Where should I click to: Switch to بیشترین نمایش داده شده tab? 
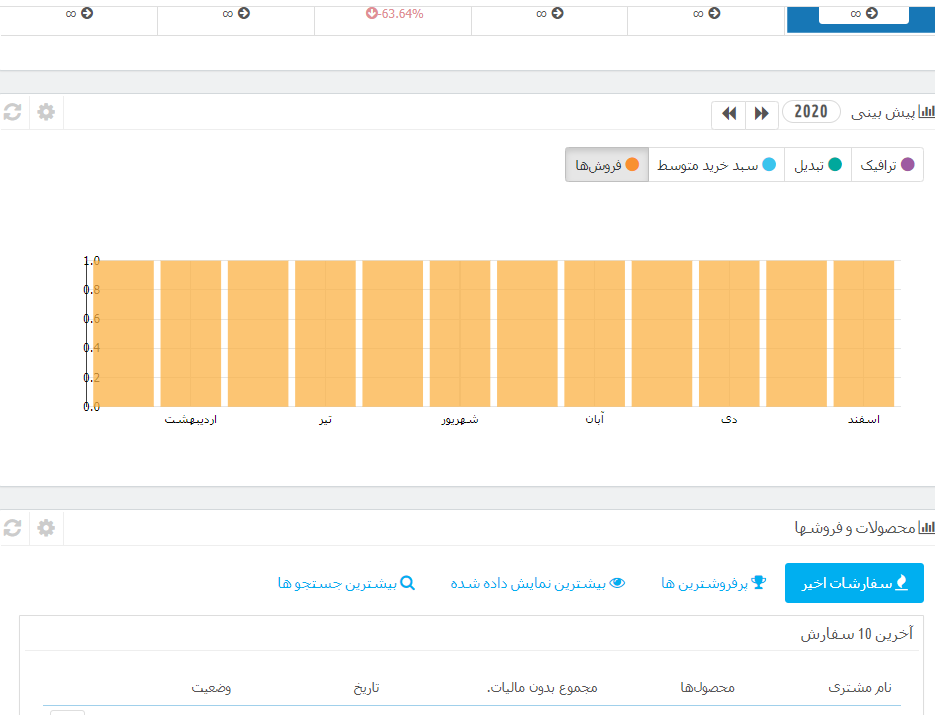pyautogui.click(x=537, y=583)
